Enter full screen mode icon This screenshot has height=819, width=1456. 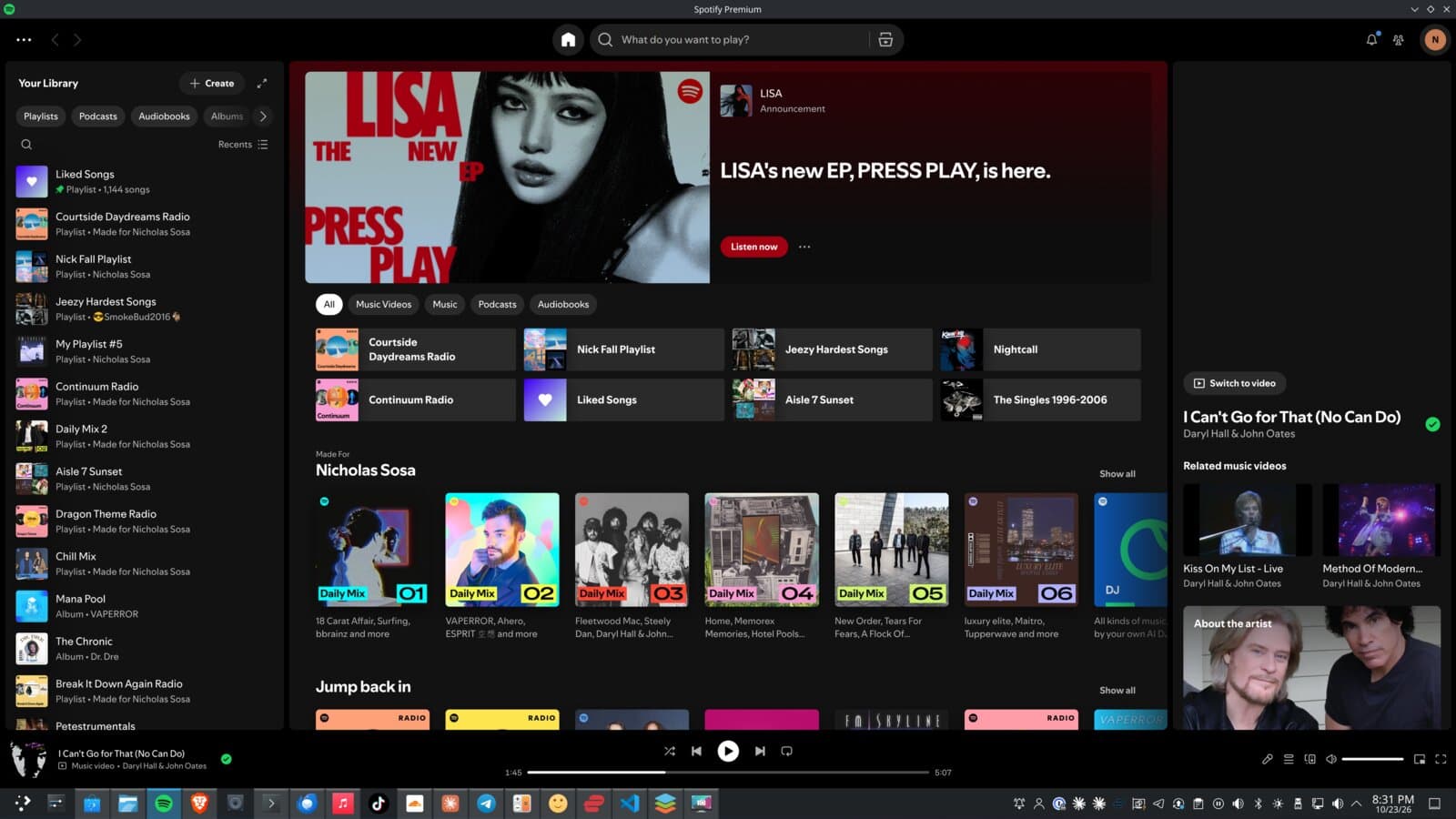[x=1441, y=758]
